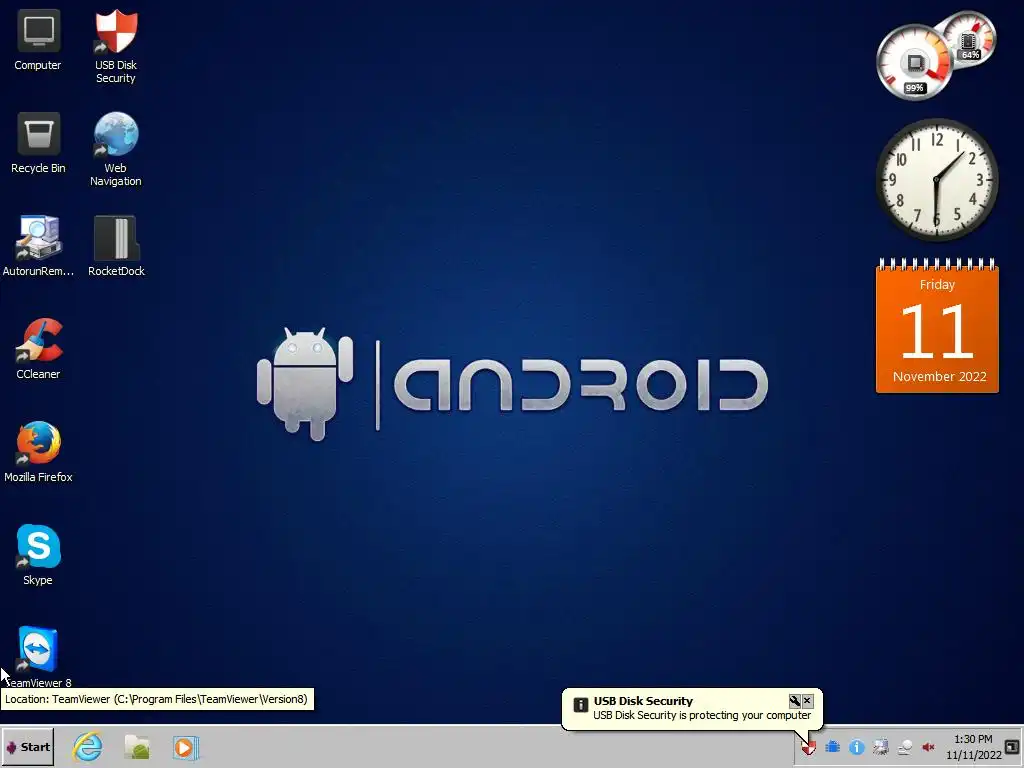Click the USB Disk Security balloon title

643,701
